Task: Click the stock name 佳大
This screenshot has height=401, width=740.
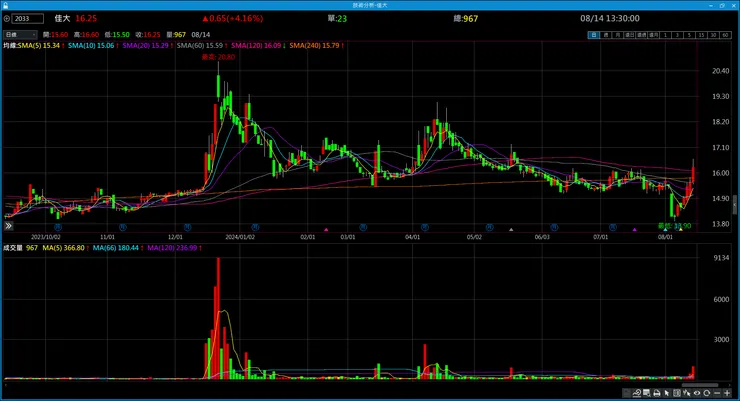Action: click(x=62, y=18)
